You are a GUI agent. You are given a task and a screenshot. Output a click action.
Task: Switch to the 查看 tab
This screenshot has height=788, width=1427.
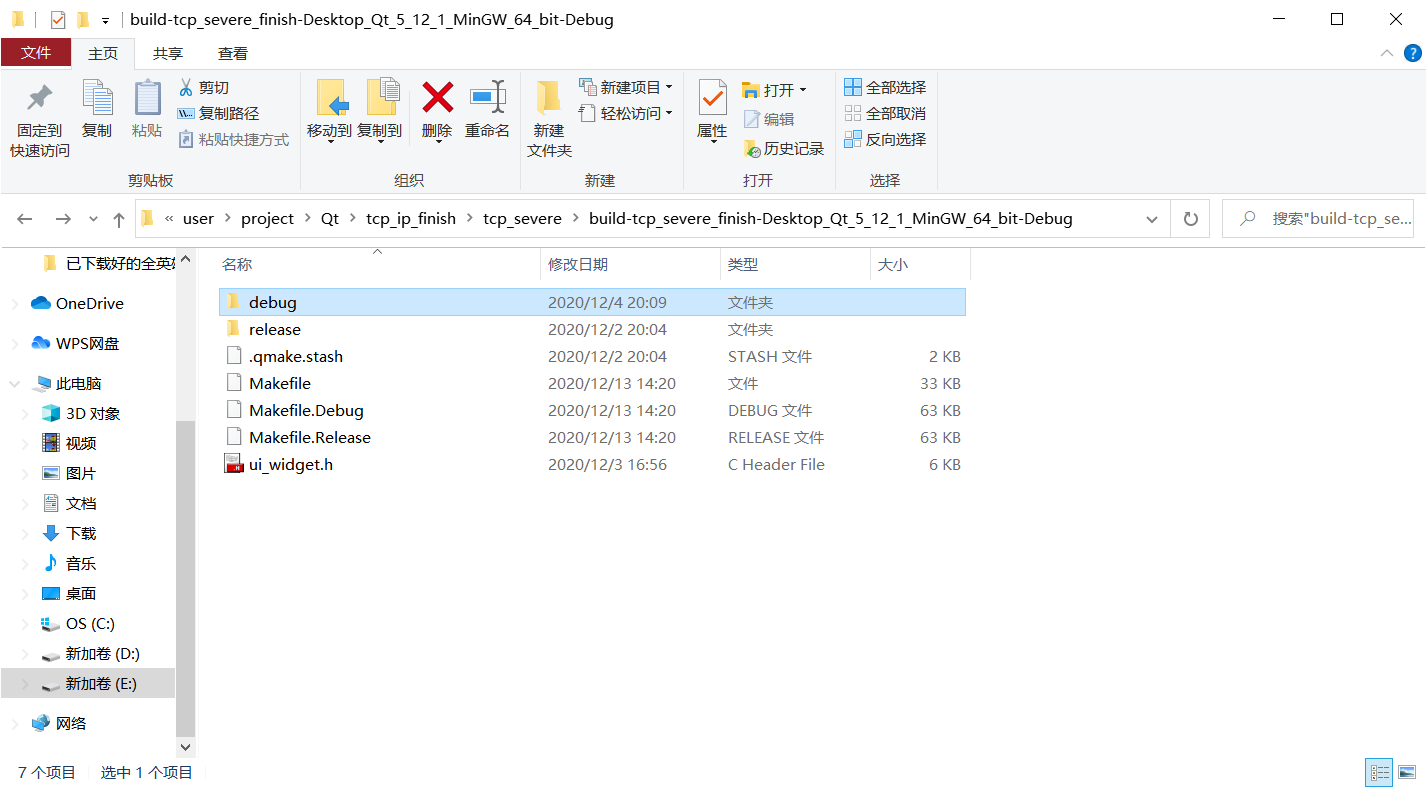tap(234, 53)
